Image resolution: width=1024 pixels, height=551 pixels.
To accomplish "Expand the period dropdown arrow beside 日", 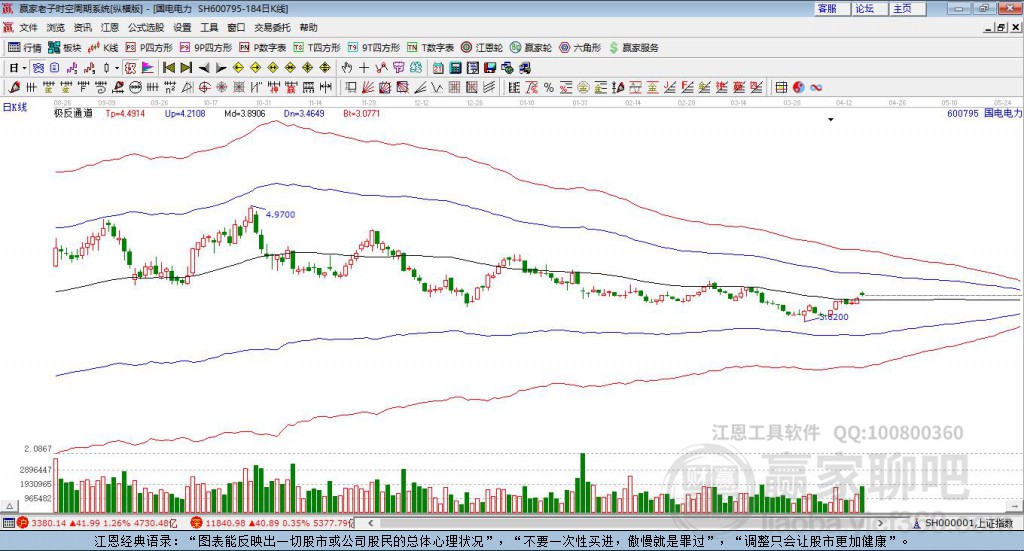I will pyautogui.click(x=24, y=68).
